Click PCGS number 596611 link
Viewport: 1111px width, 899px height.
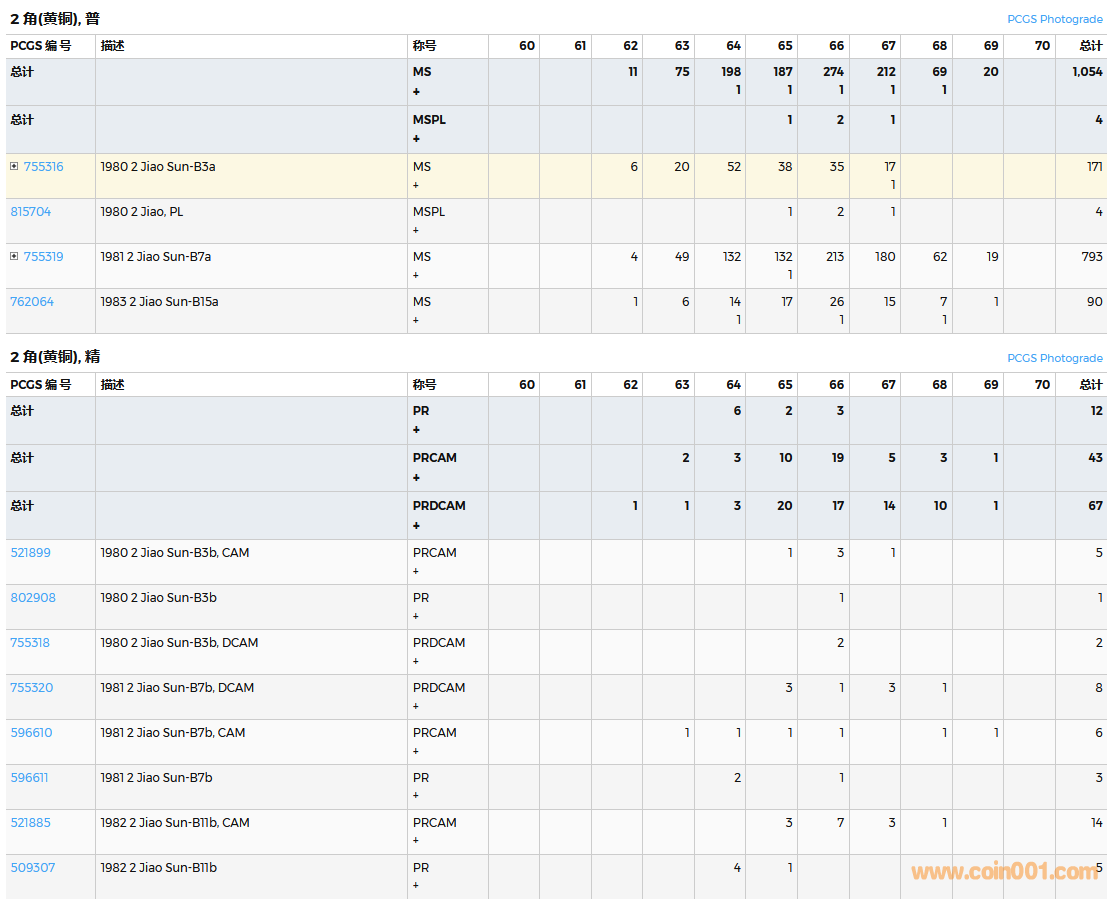pos(29,778)
